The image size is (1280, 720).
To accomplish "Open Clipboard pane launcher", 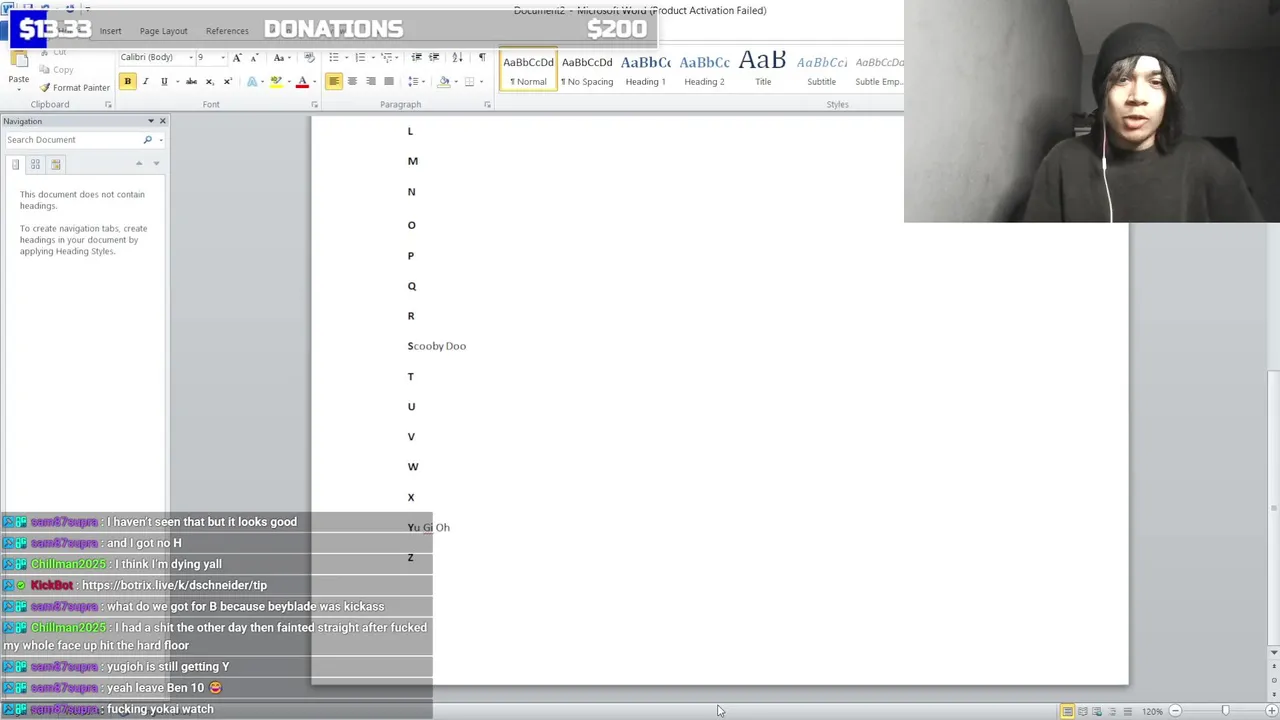I will (x=108, y=105).
